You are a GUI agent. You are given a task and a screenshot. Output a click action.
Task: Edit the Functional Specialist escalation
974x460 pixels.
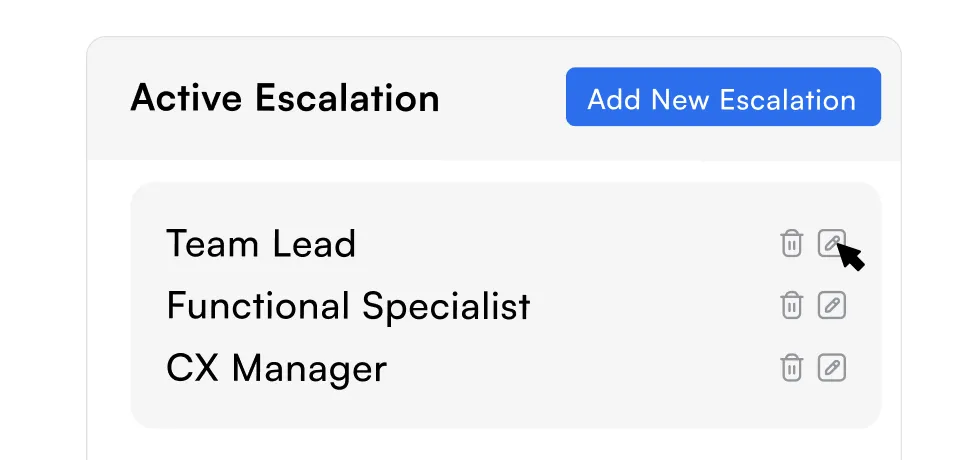pos(831,305)
